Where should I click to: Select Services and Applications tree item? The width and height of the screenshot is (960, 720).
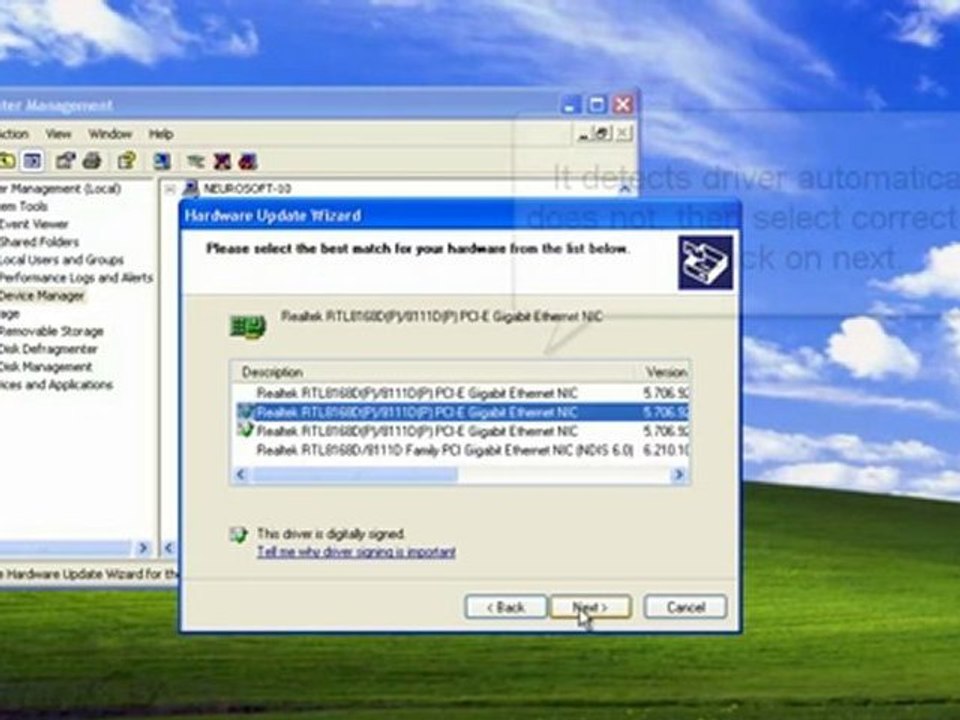click(x=56, y=385)
